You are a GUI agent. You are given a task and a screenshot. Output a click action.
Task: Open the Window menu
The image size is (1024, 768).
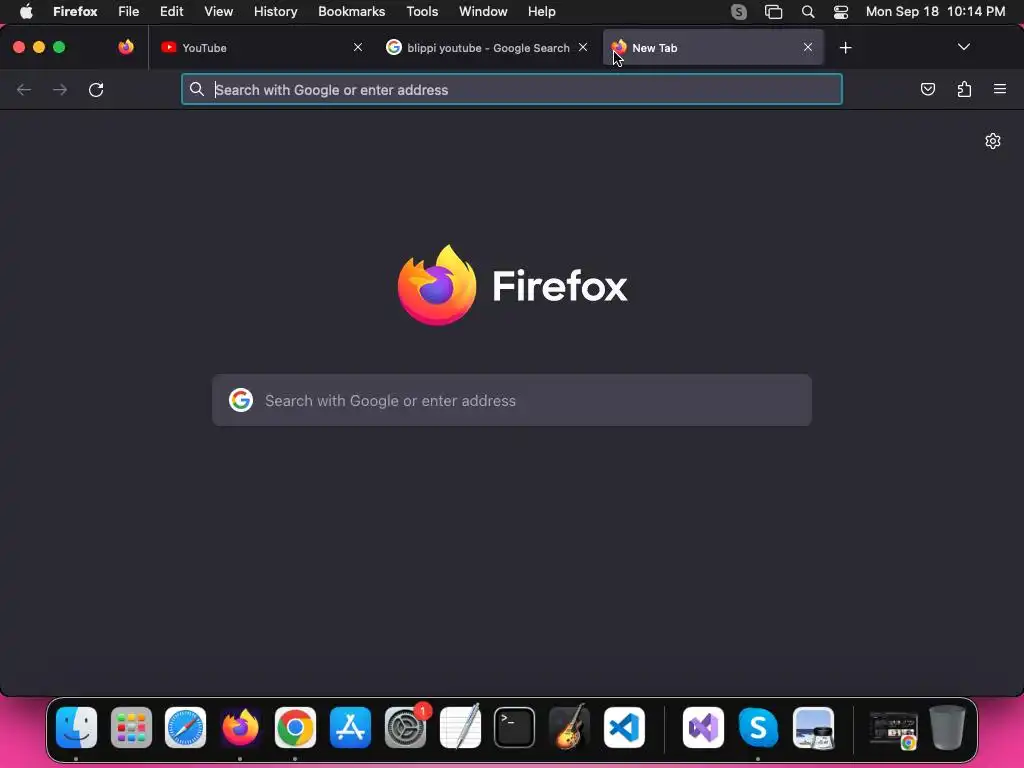point(483,12)
